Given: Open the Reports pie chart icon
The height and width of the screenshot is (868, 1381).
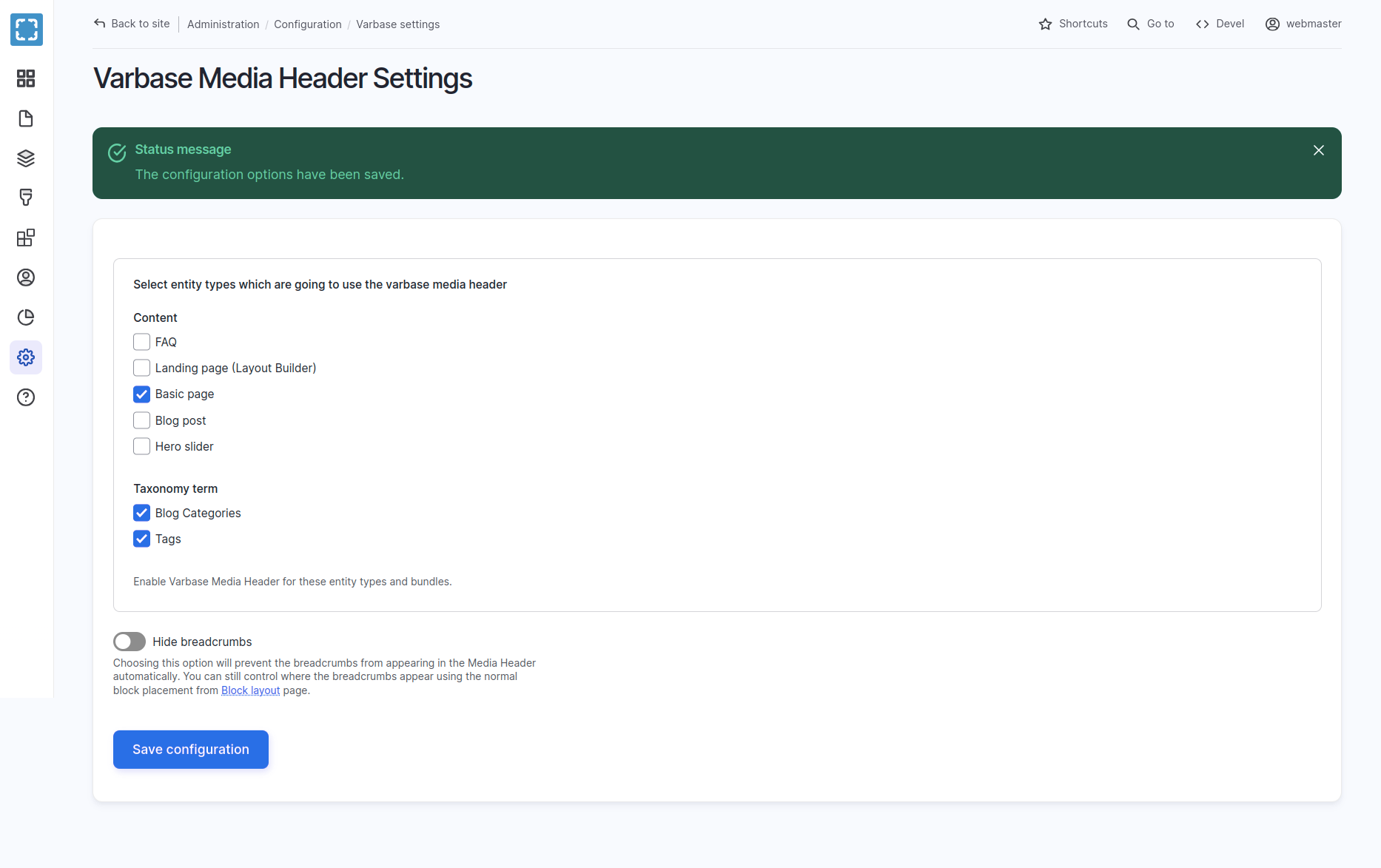Looking at the screenshot, I should click(x=26, y=317).
